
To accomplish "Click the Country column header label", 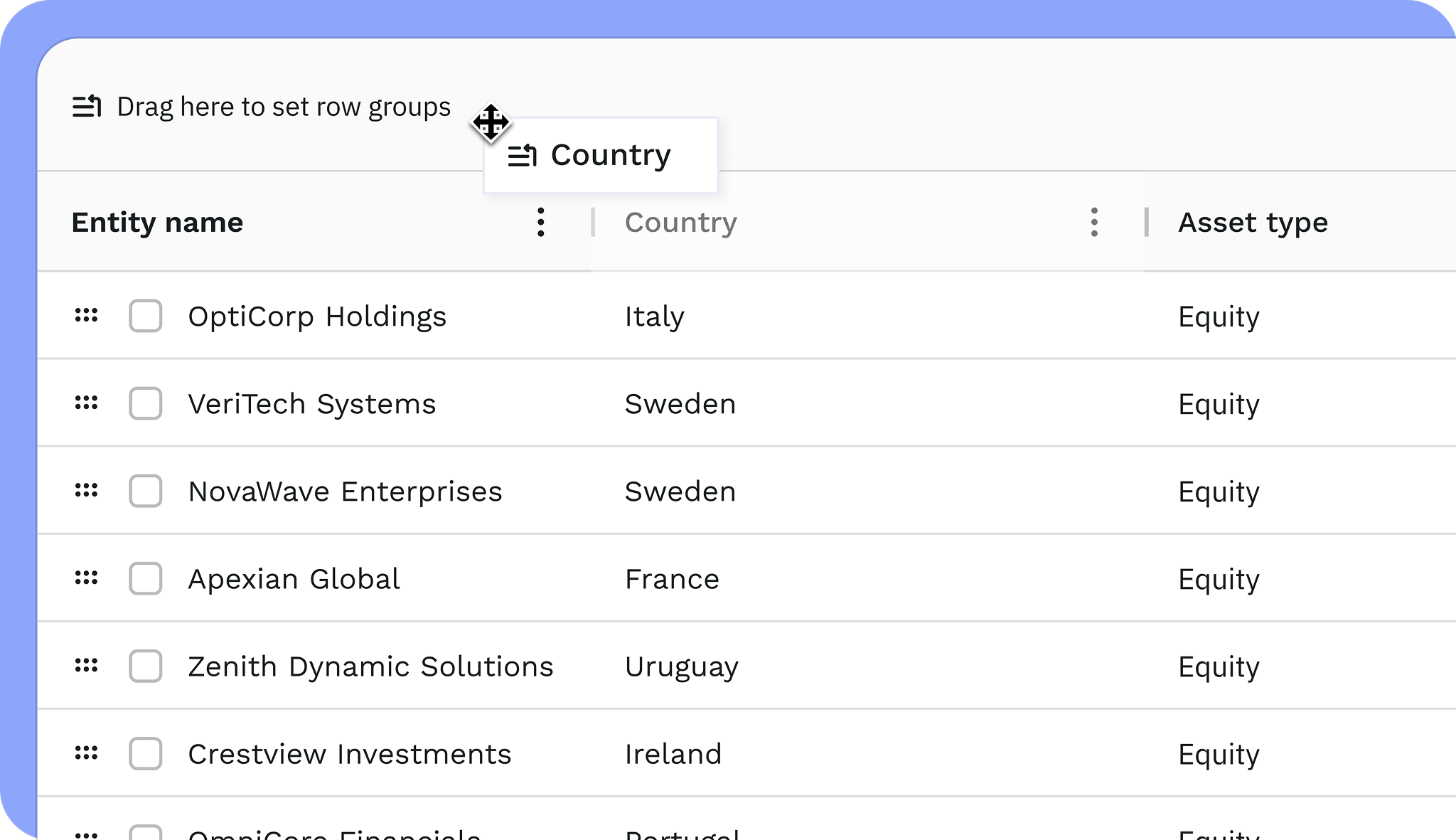I will [x=680, y=223].
